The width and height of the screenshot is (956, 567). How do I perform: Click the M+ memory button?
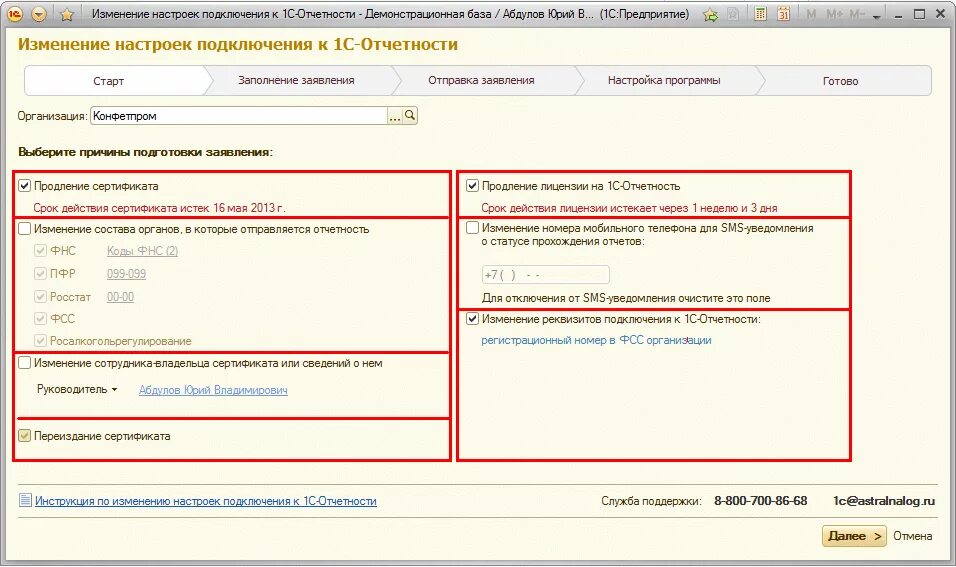click(835, 14)
